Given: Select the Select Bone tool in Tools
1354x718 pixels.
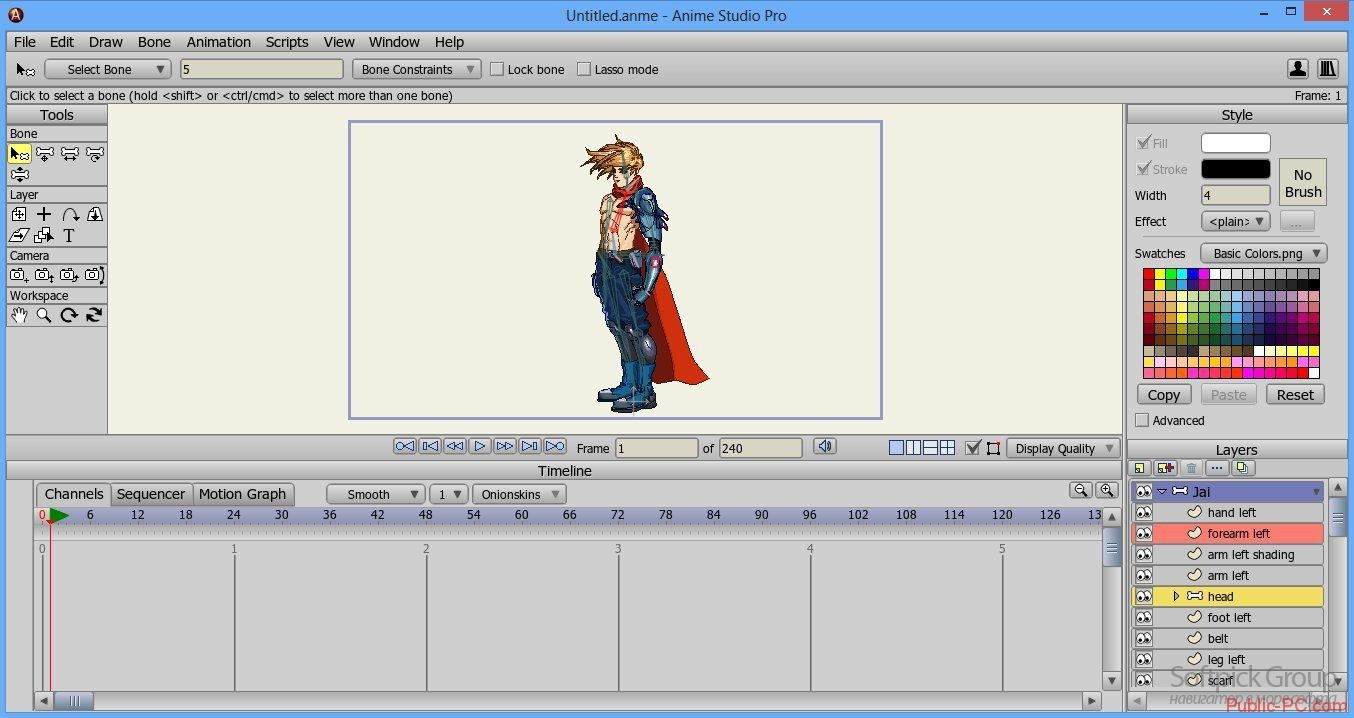Looking at the screenshot, I should click(20, 154).
